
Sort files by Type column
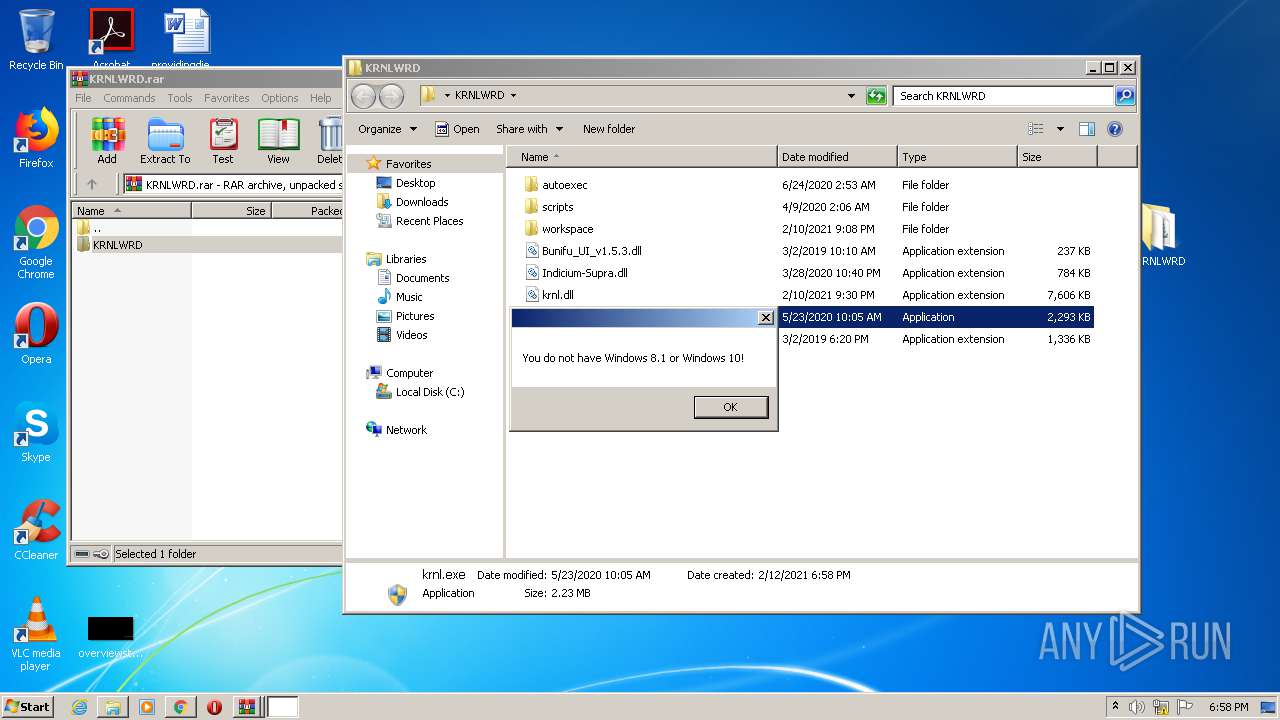click(x=957, y=157)
